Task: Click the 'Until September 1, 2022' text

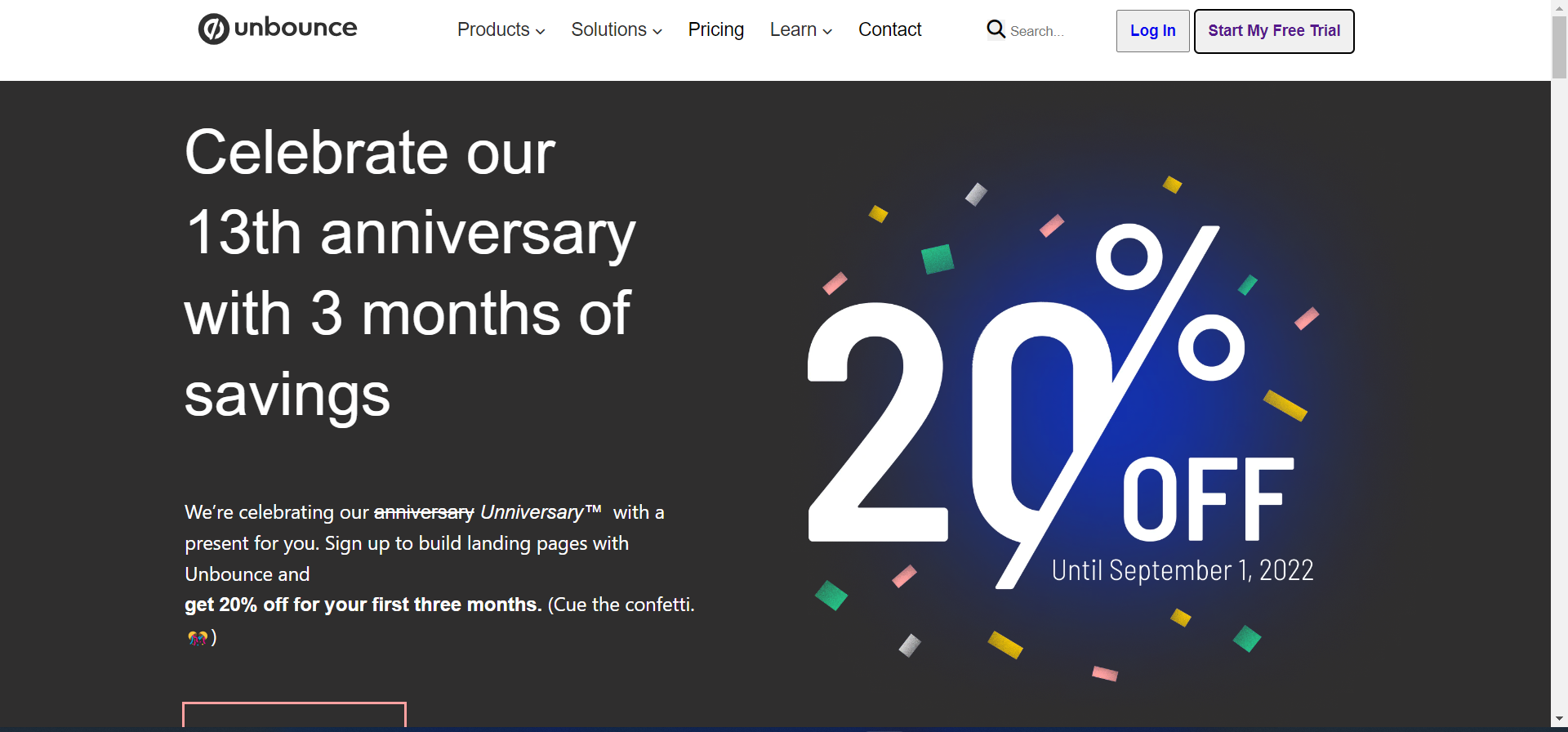Action: [1182, 570]
